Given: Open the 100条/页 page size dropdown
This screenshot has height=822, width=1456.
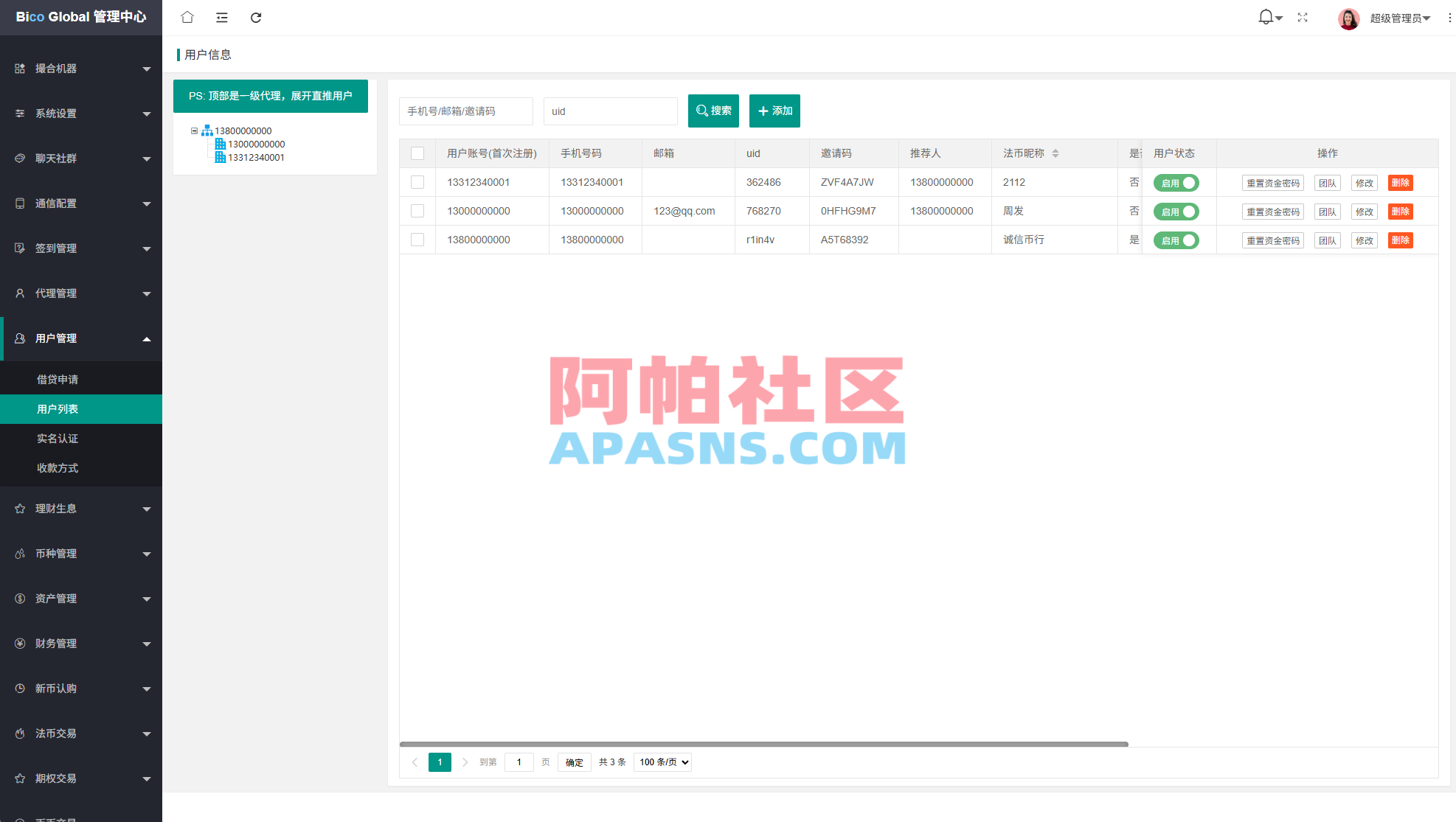Looking at the screenshot, I should pos(662,762).
